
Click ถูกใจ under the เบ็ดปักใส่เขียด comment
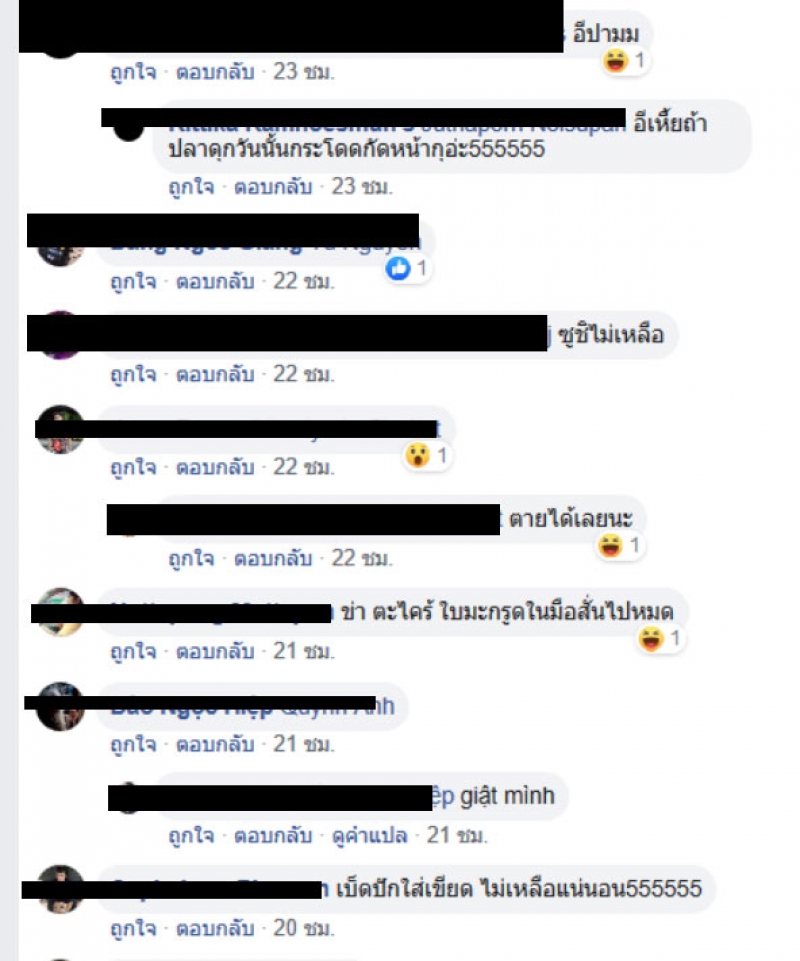tap(133, 929)
